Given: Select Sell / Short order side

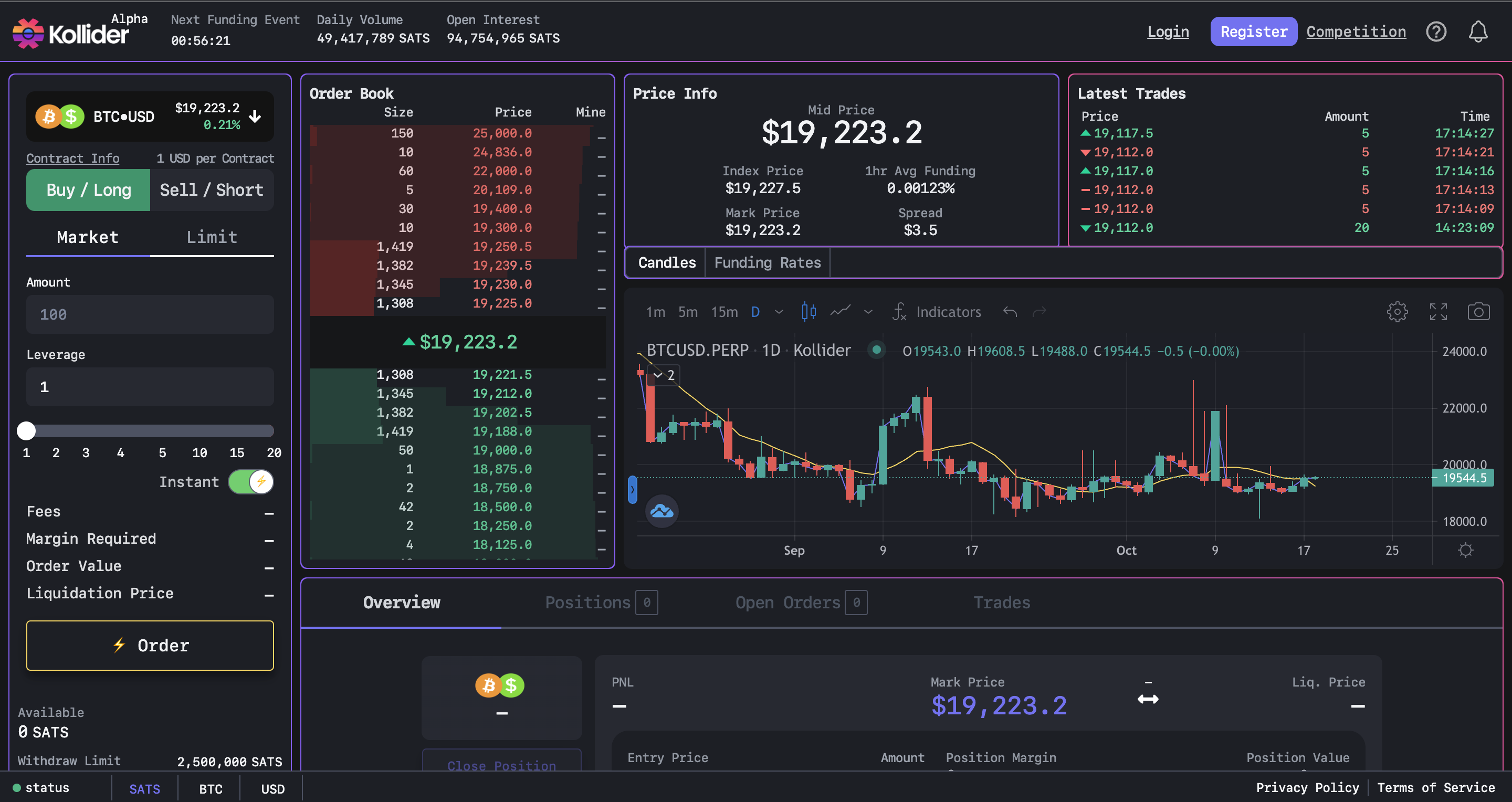Looking at the screenshot, I should pos(211,190).
